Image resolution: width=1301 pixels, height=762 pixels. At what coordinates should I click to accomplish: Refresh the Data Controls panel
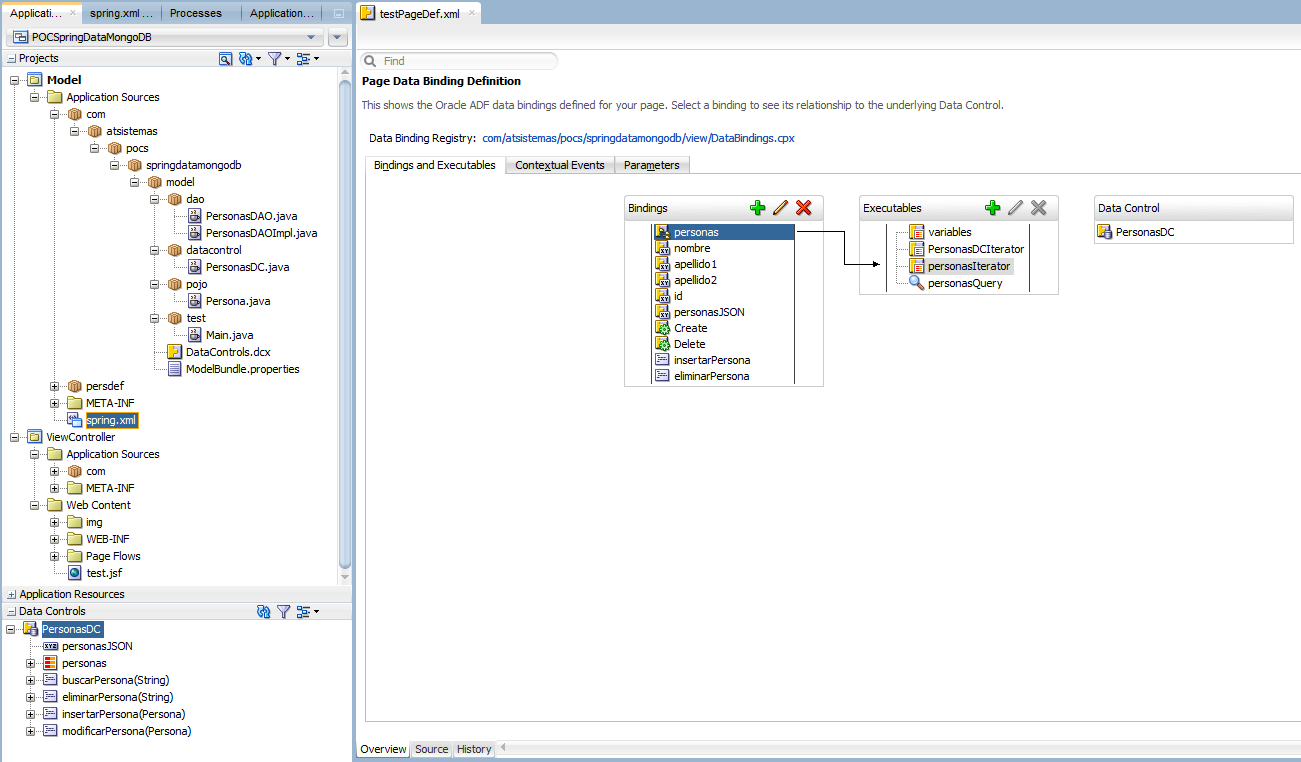coord(263,611)
